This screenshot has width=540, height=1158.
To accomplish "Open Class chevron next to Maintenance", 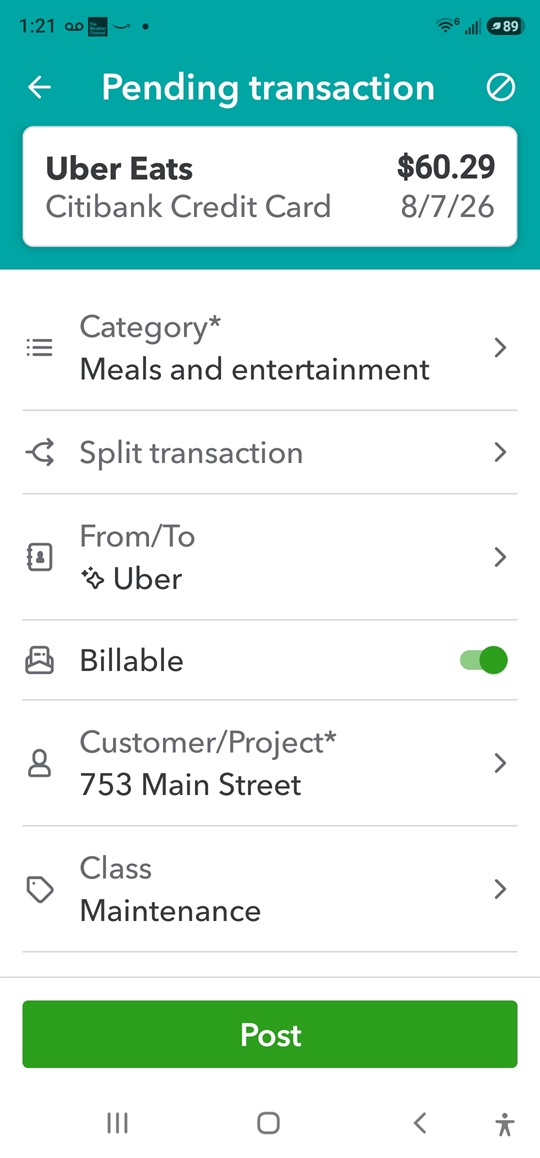I will click(x=500, y=889).
